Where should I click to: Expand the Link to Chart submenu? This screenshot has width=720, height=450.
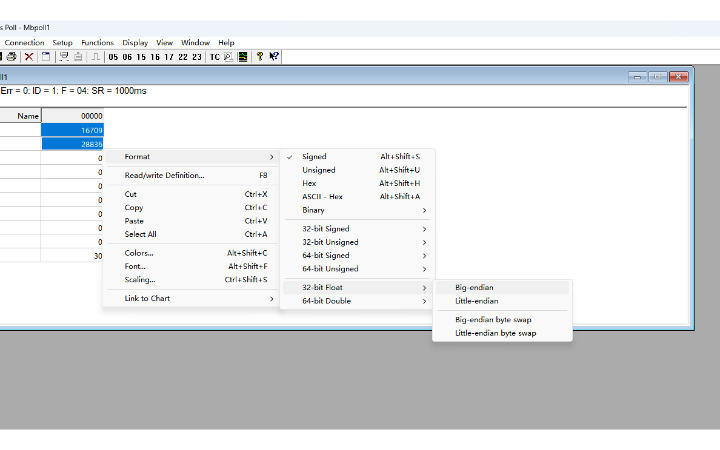[x=191, y=298]
